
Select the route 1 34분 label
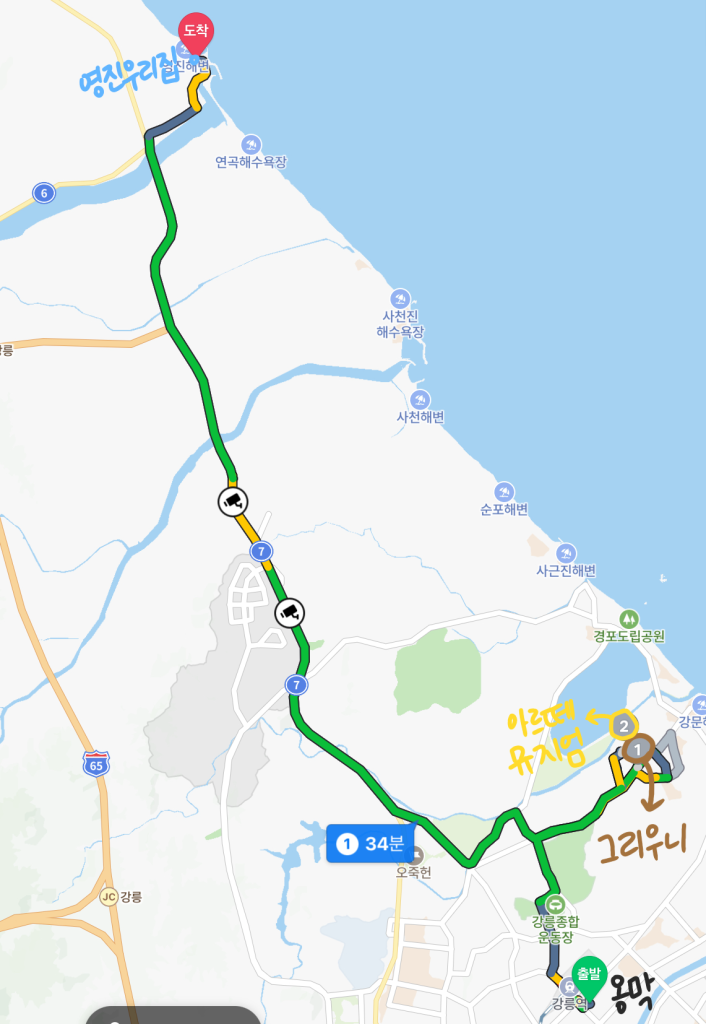(x=370, y=844)
